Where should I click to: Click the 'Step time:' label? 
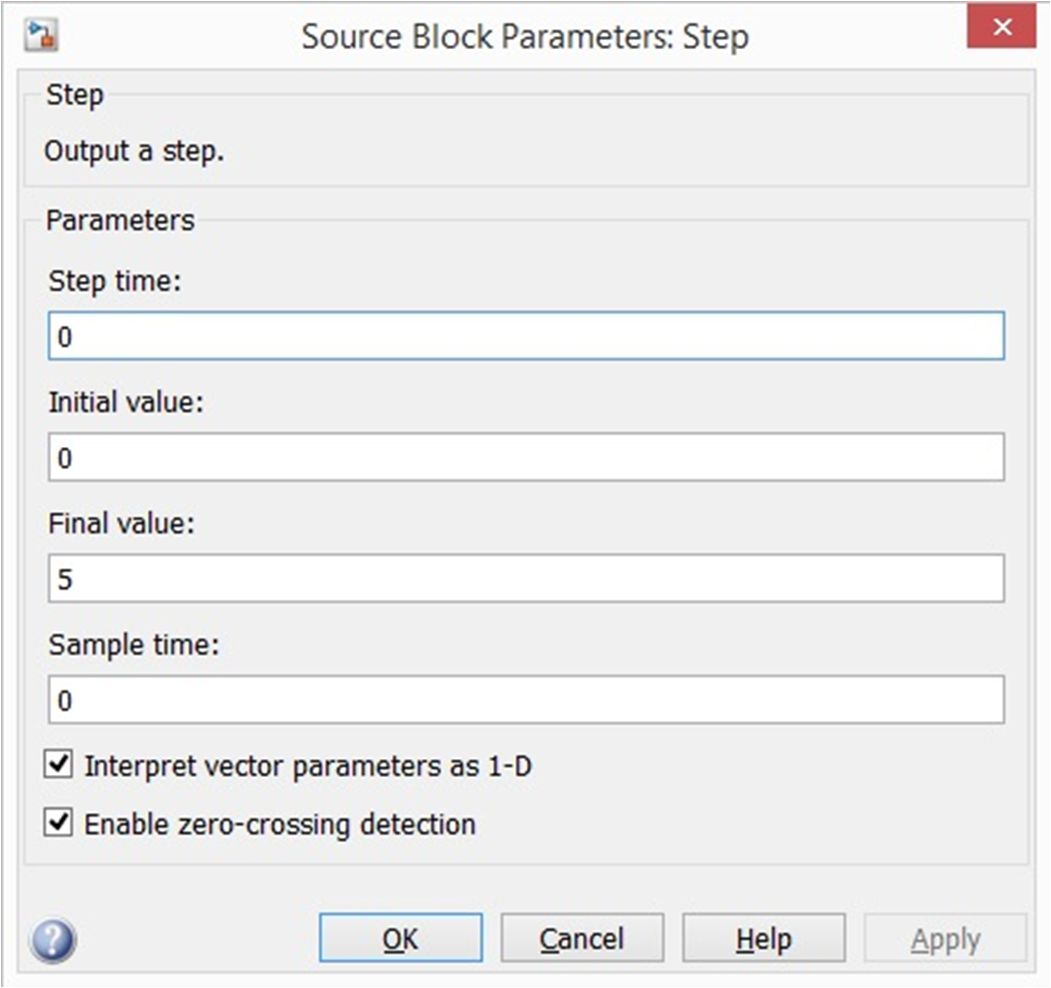[x=115, y=282]
